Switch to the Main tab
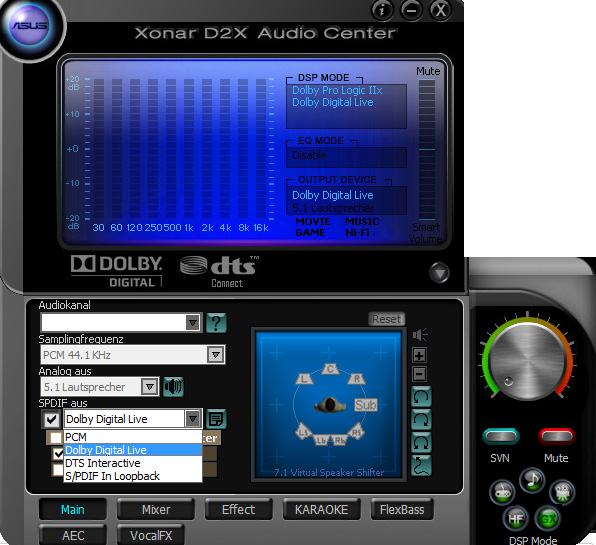 pos(73,509)
